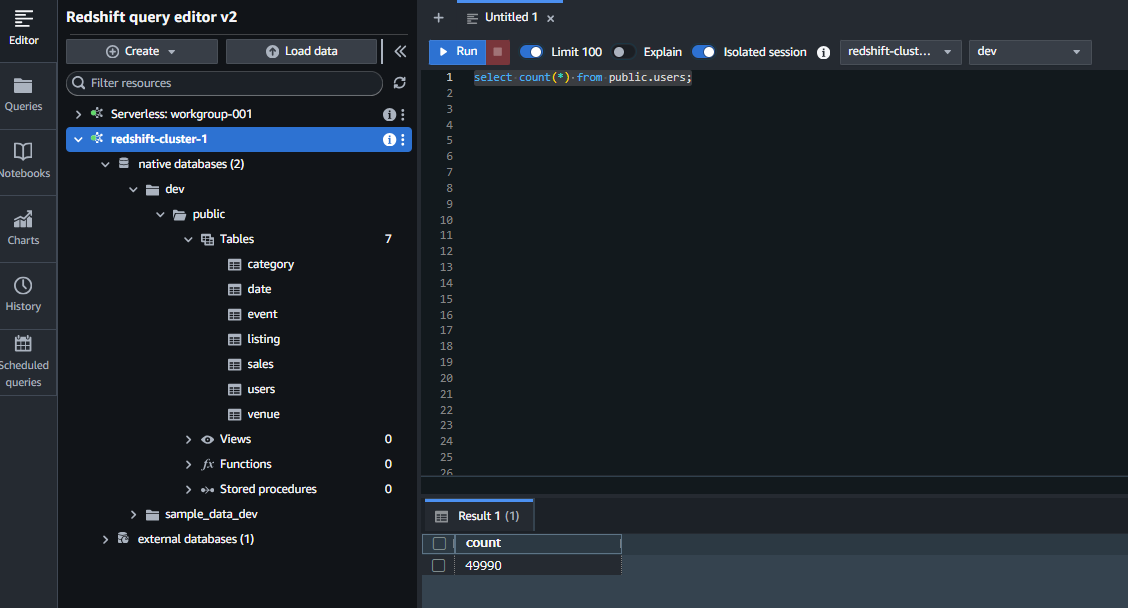Refresh the resource tree

pos(399,83)
